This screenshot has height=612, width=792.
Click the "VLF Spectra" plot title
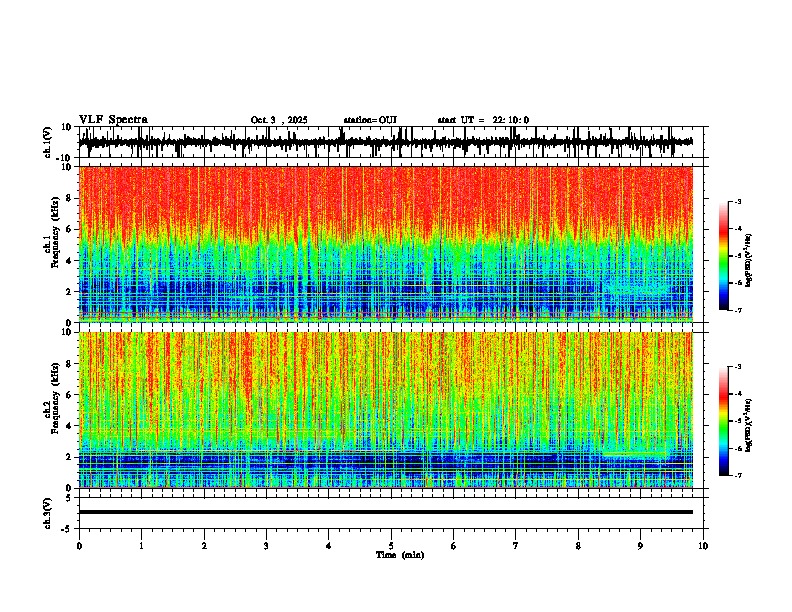click(x=113, y=120)
